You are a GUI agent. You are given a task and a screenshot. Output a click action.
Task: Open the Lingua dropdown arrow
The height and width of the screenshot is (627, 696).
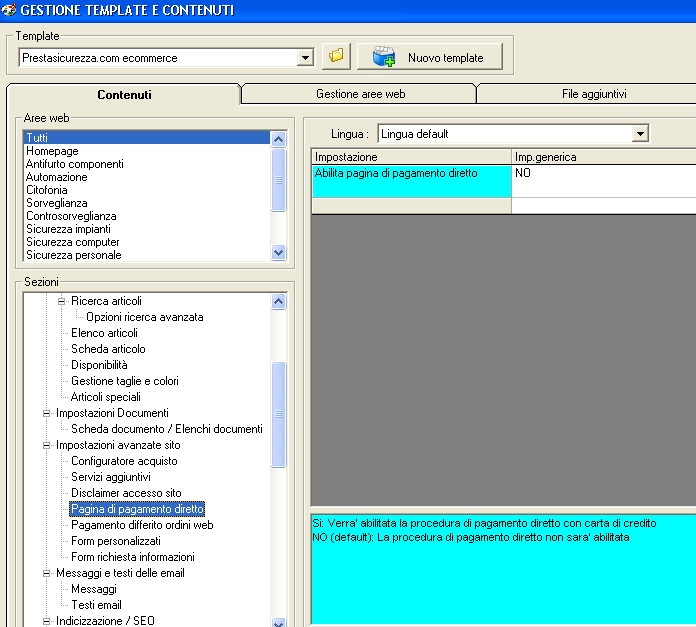click(x=640, y=134)
